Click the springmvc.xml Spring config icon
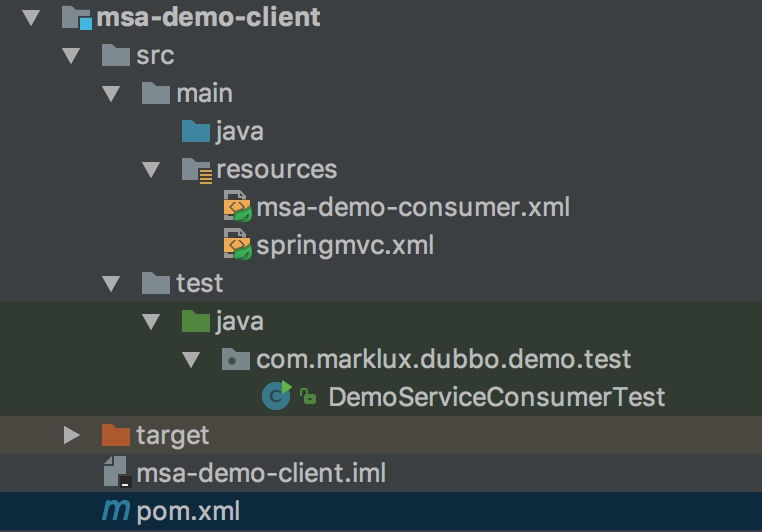This screenshot has height=532, width=762. 237,245
